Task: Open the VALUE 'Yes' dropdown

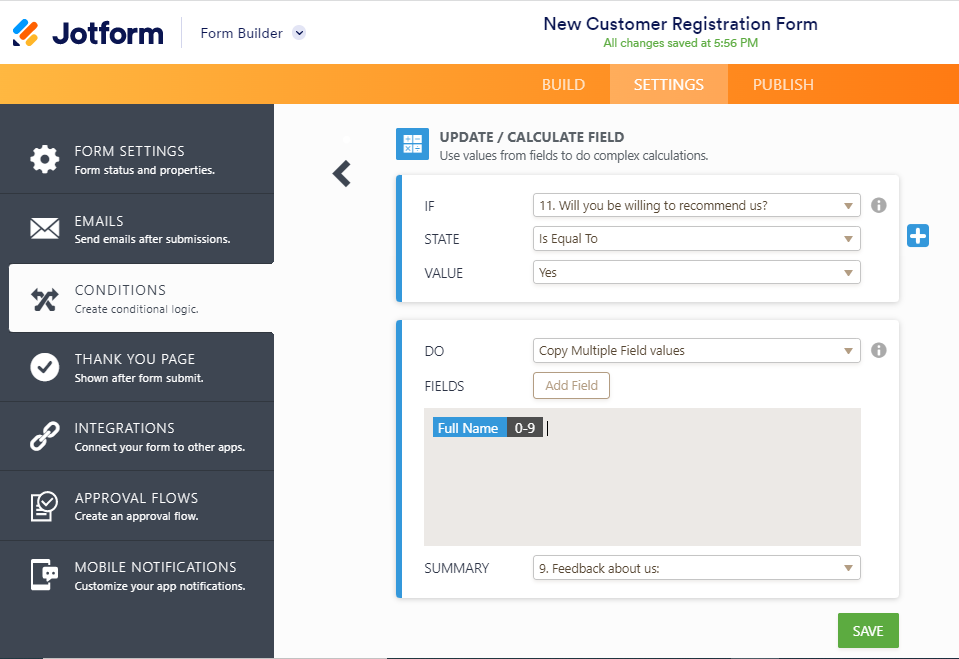Action: 697,272
